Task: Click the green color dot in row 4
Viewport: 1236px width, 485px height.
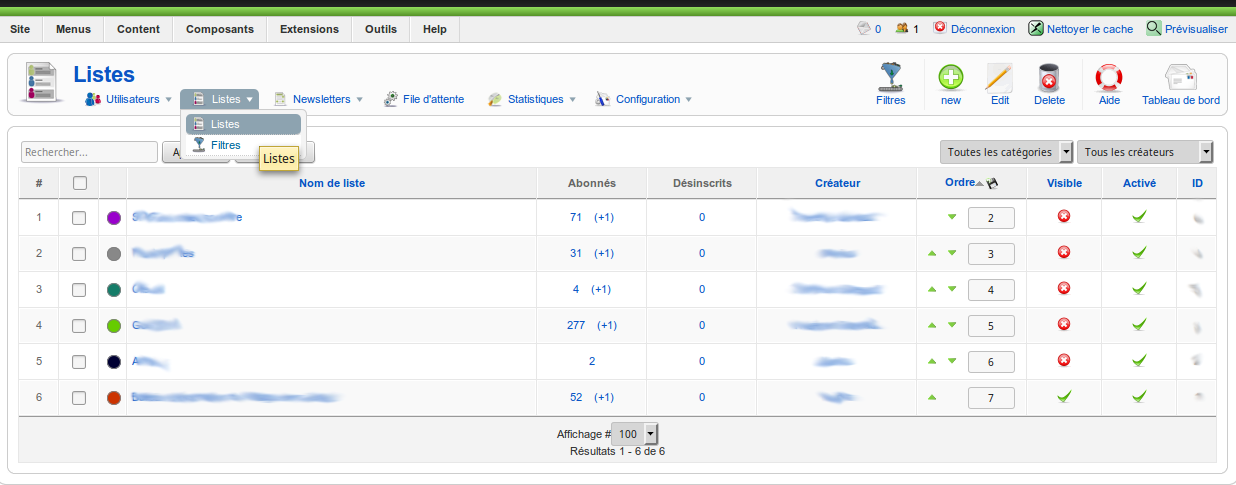Action: tap(114, 326)
